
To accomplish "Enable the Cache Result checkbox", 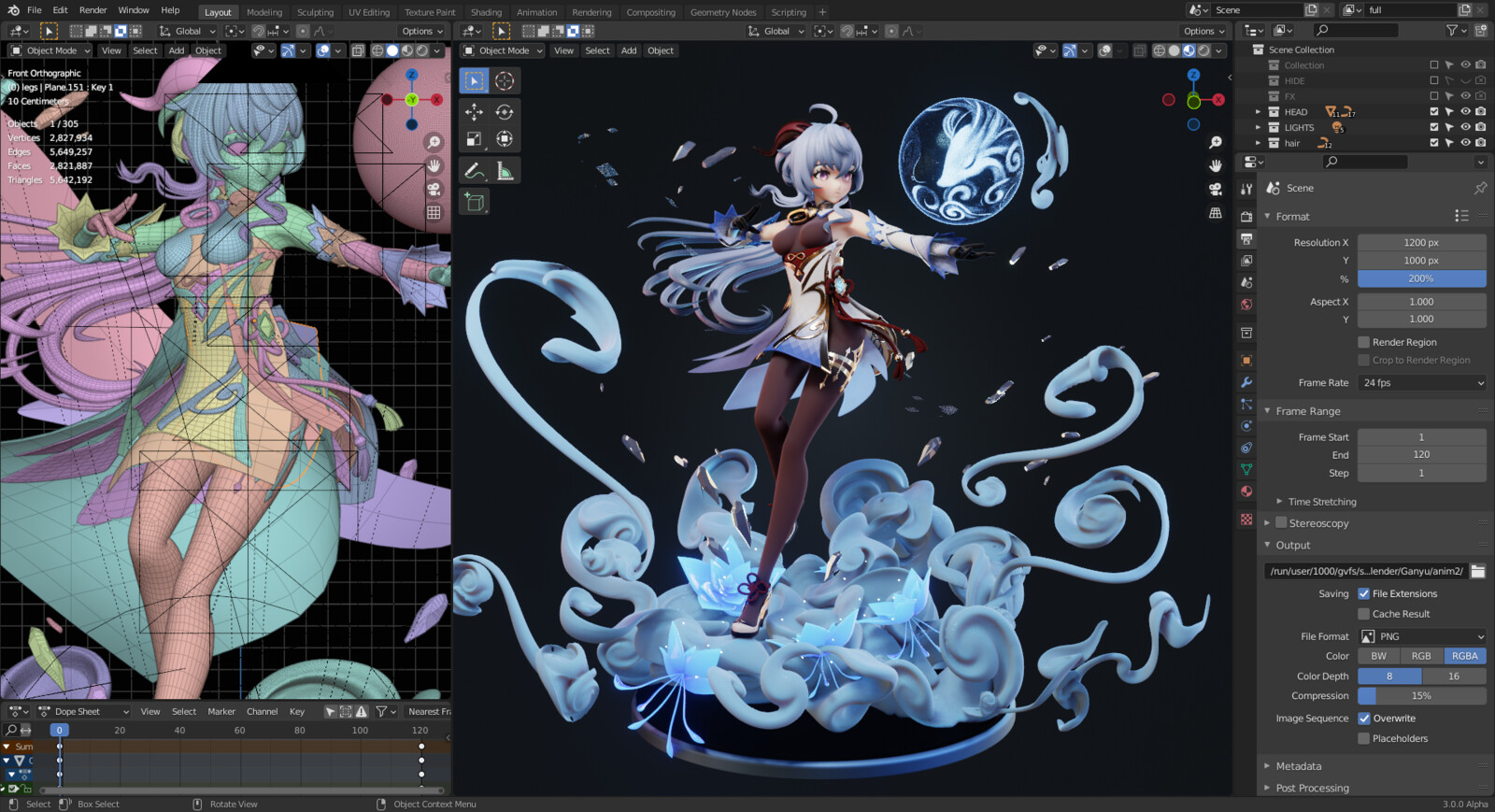I will pyautogui.click(x=1363, y=614).
